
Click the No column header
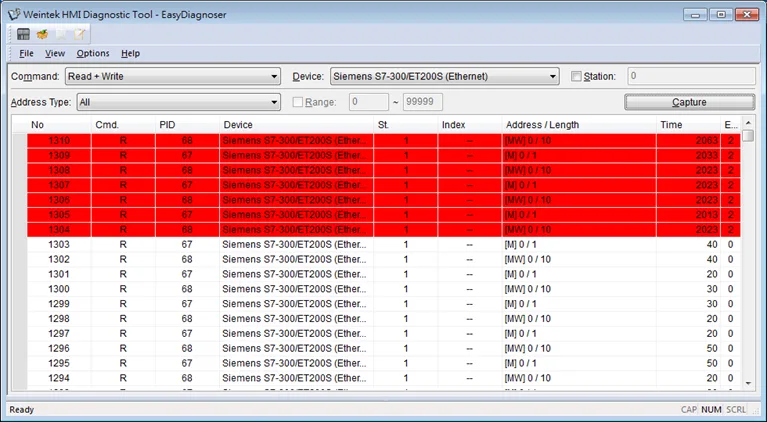tap(59, 125)
